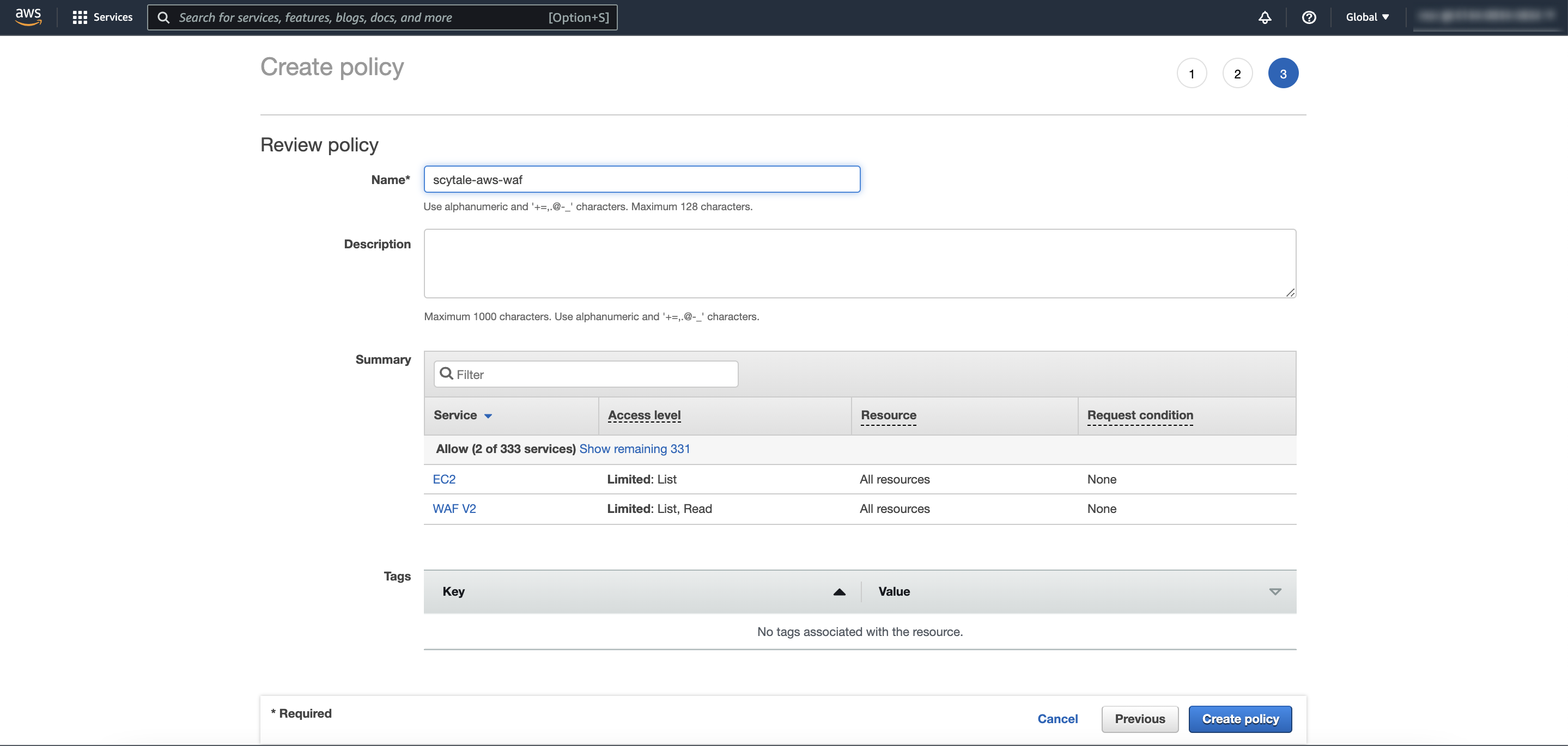
Task: Sort tags by Key ascending arrow
Action: tap(840, 591)
